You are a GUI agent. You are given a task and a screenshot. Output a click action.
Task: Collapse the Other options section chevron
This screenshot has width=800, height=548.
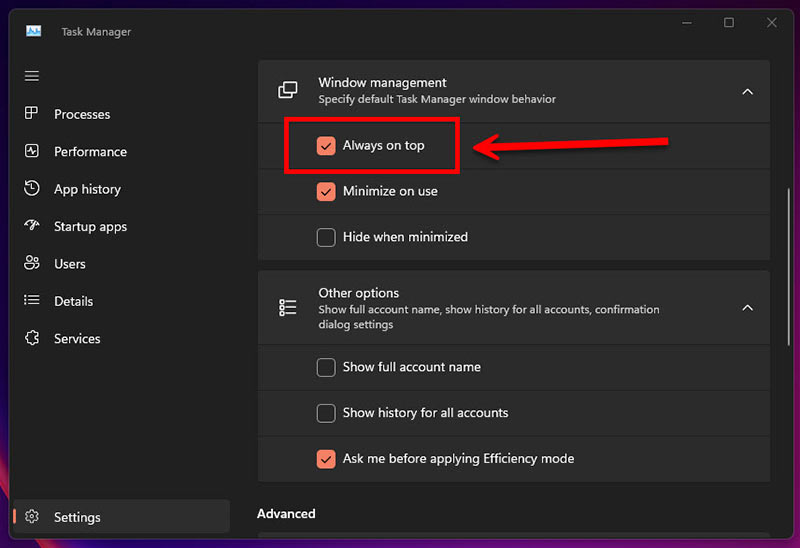747,308
